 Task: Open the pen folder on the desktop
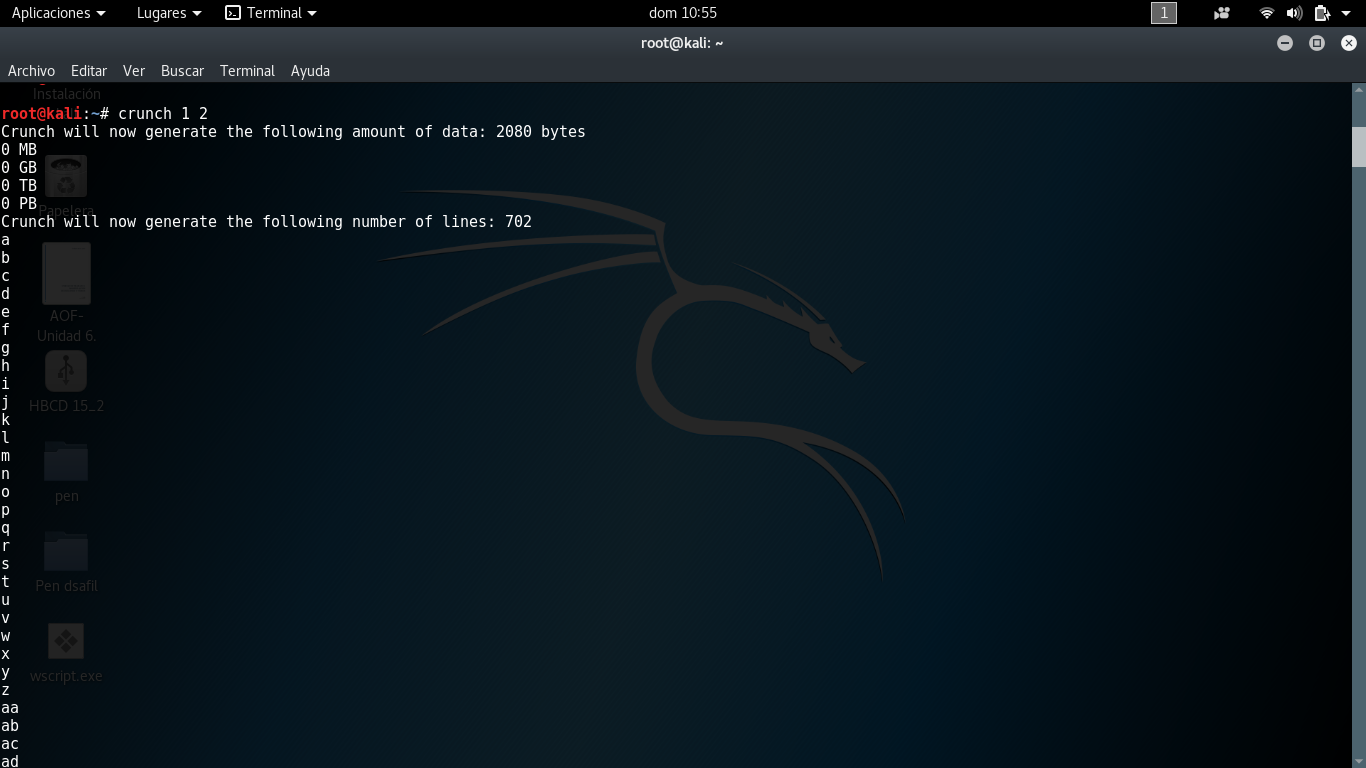66,460
